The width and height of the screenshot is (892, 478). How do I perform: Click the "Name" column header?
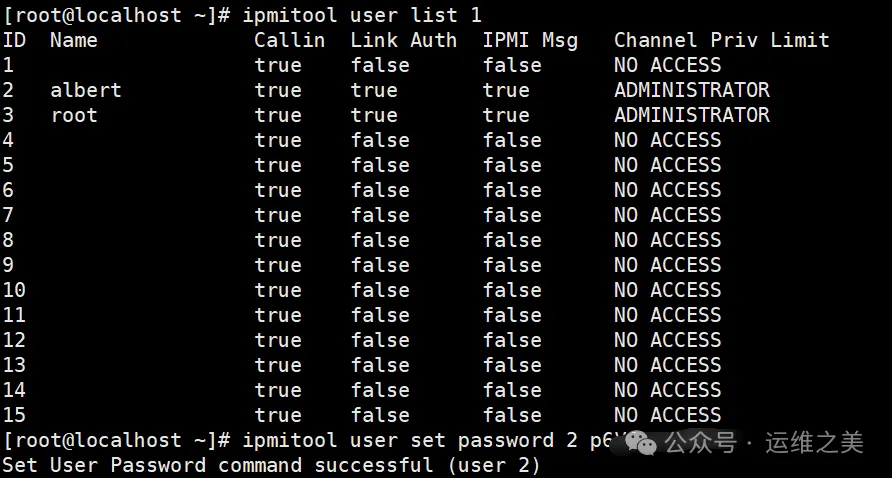pyautogui.click(x=74, y=40)
